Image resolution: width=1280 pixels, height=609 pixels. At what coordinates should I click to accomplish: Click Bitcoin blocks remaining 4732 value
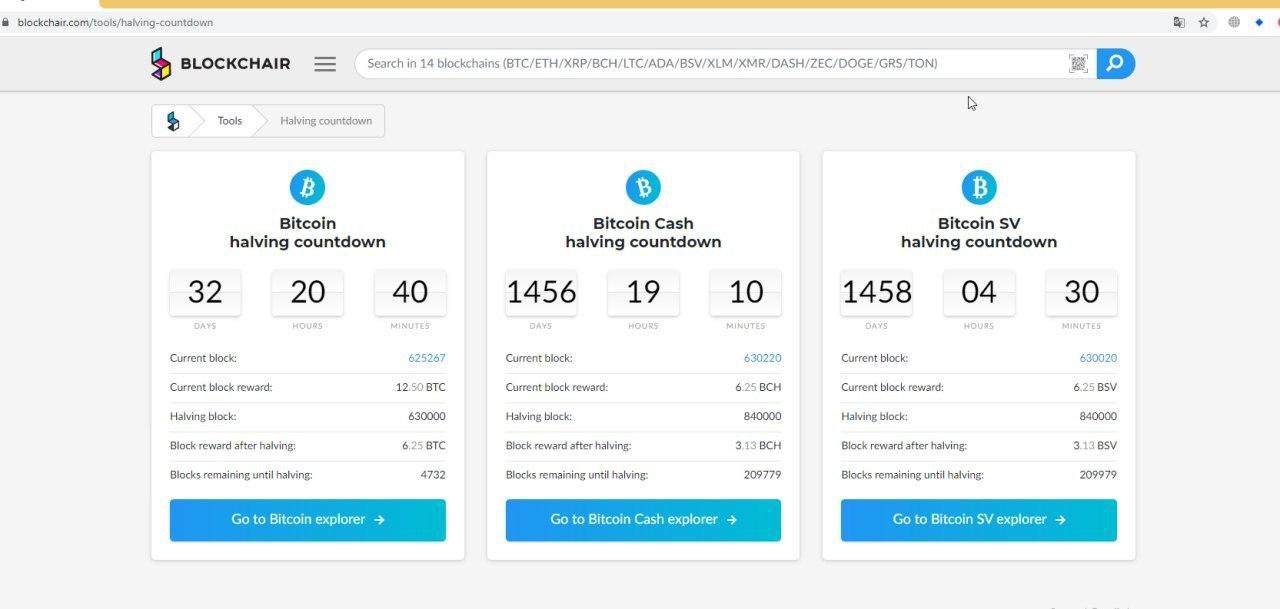click(433, 475)
